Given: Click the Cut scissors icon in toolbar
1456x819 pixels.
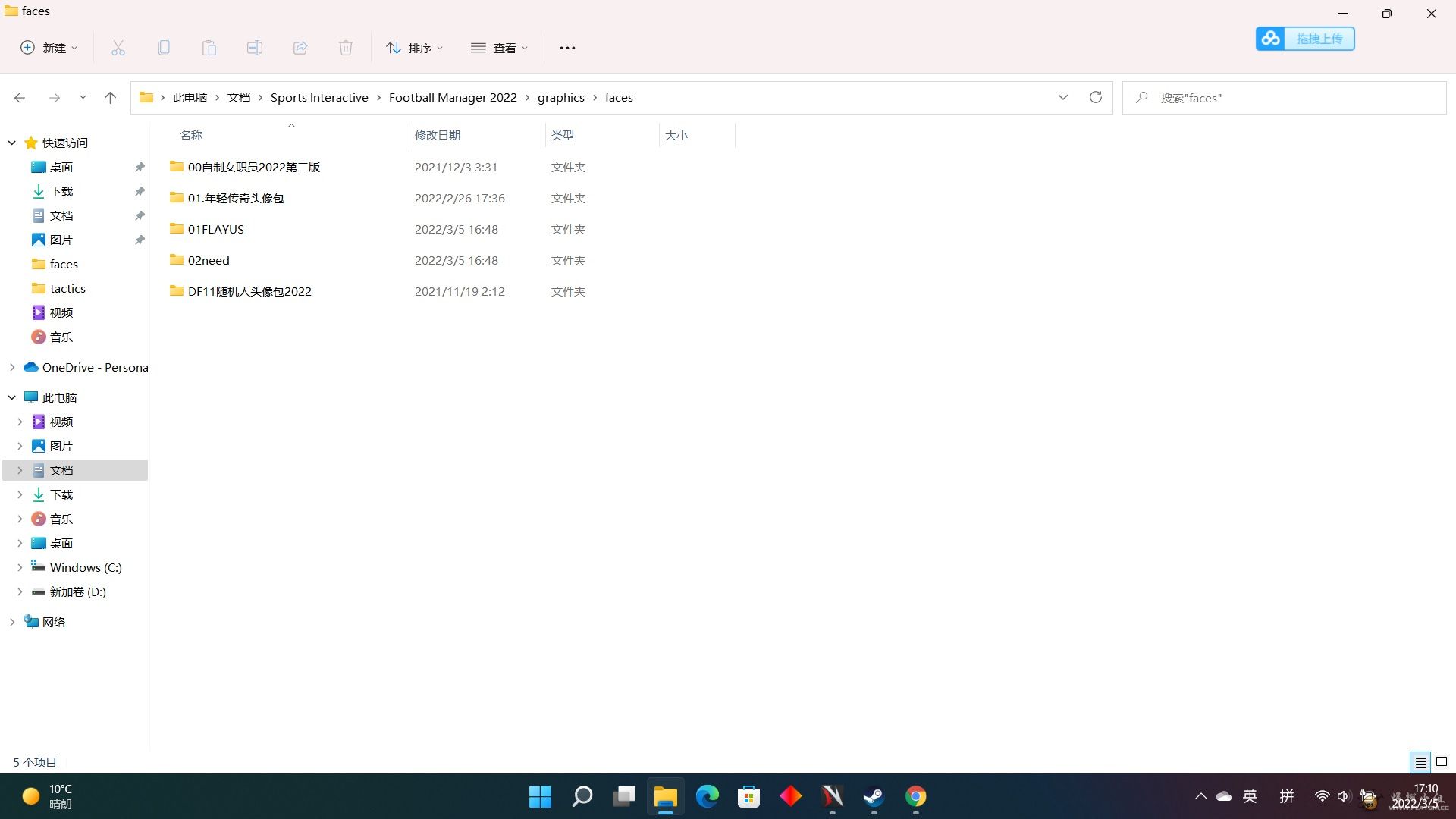Looking at the screenshot, I should pos(118,48).
